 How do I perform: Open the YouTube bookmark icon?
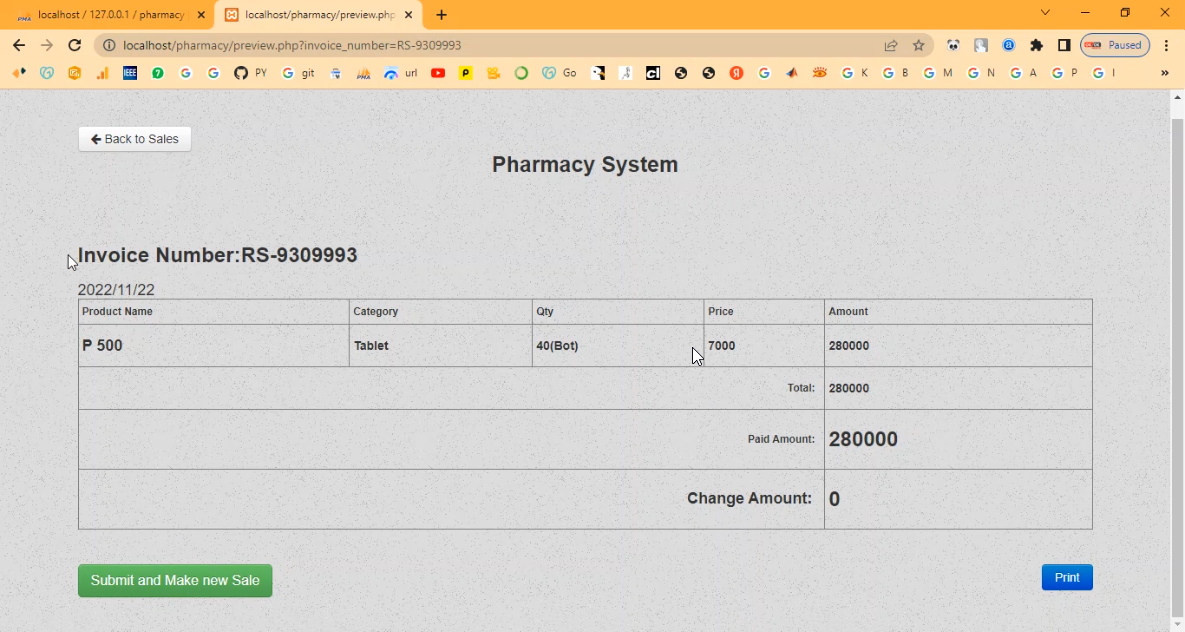437,73
